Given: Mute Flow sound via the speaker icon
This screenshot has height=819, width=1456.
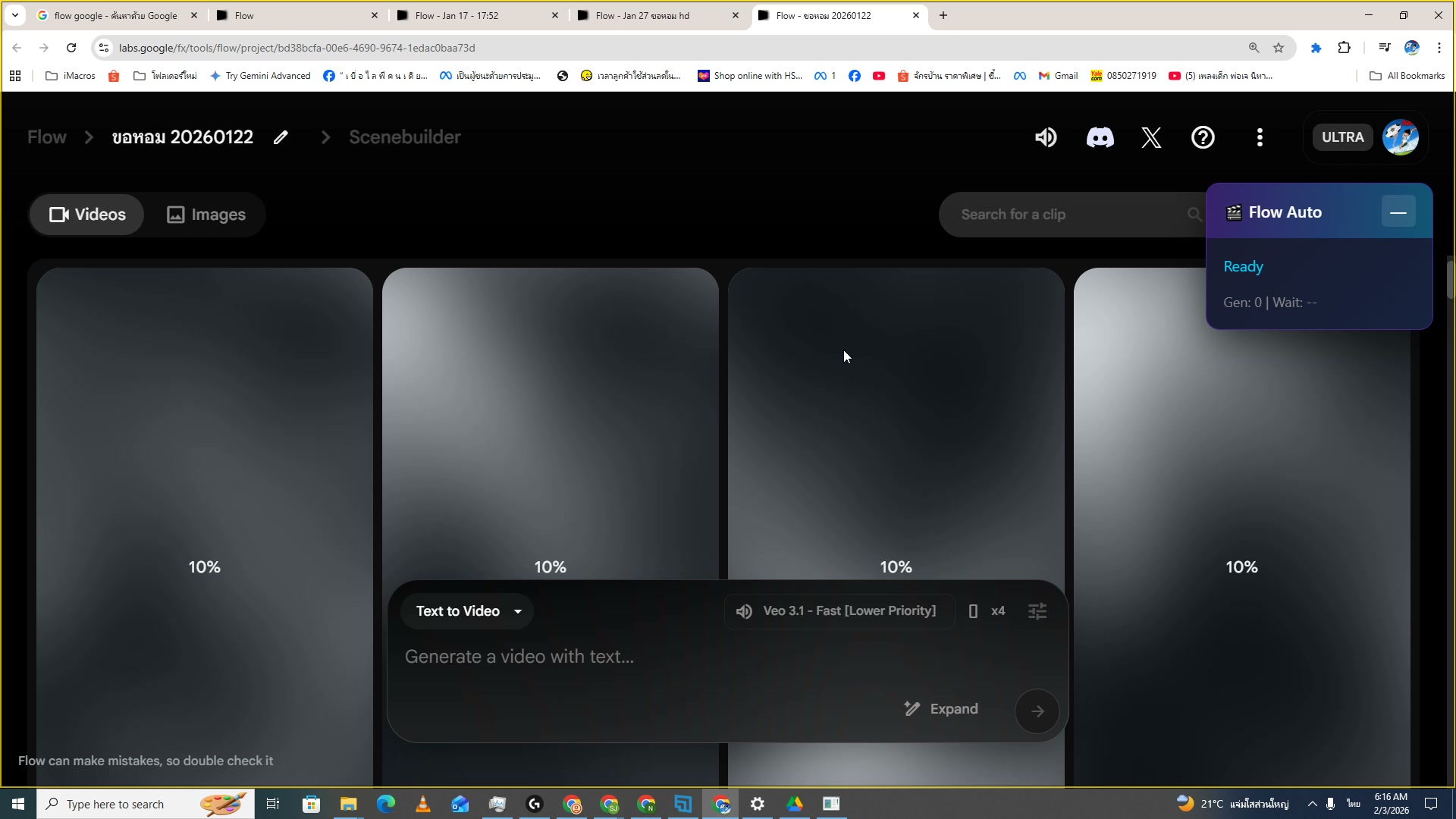Looking at the screenshot, I should coord(1046,137).
